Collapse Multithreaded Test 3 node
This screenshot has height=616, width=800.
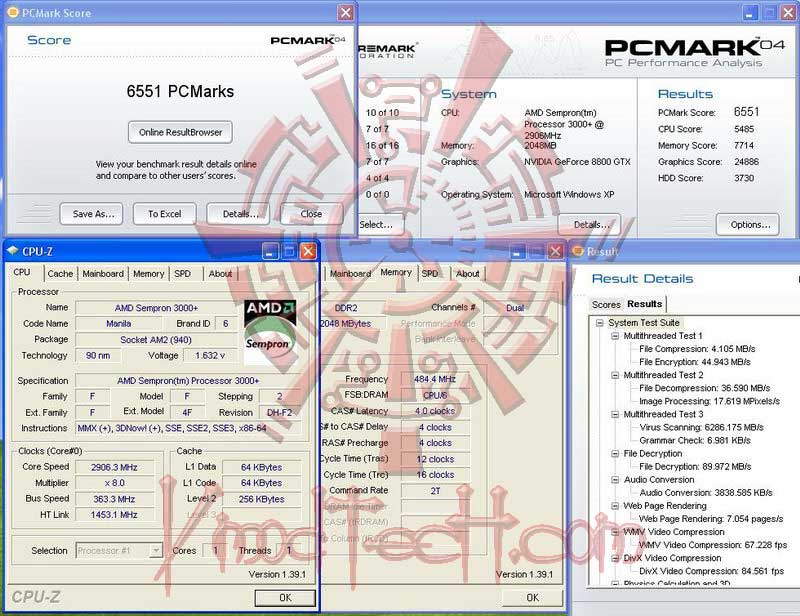[x=615, y=414]
